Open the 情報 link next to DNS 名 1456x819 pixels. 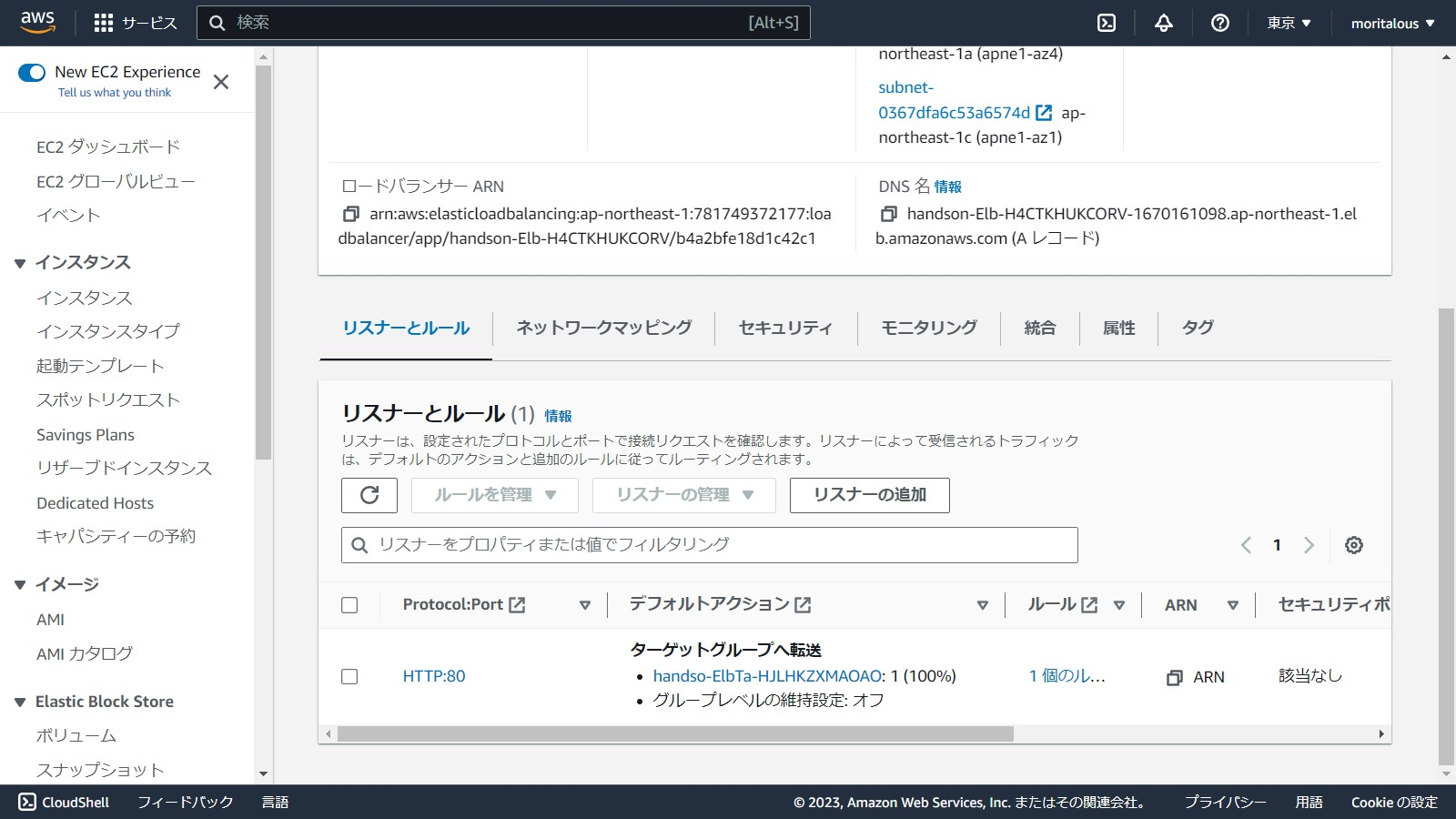point(948,187)
